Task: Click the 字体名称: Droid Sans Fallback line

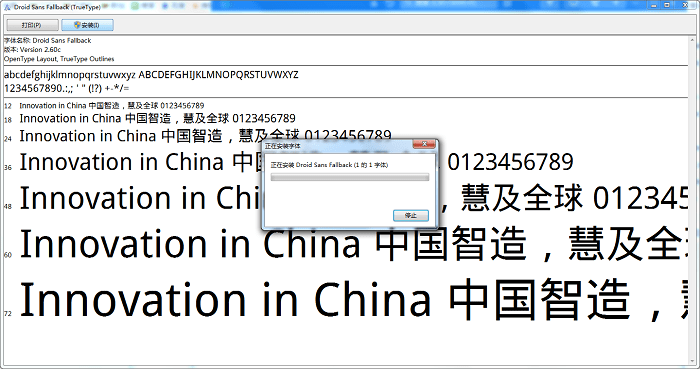Action: click(x=48, y=40)
